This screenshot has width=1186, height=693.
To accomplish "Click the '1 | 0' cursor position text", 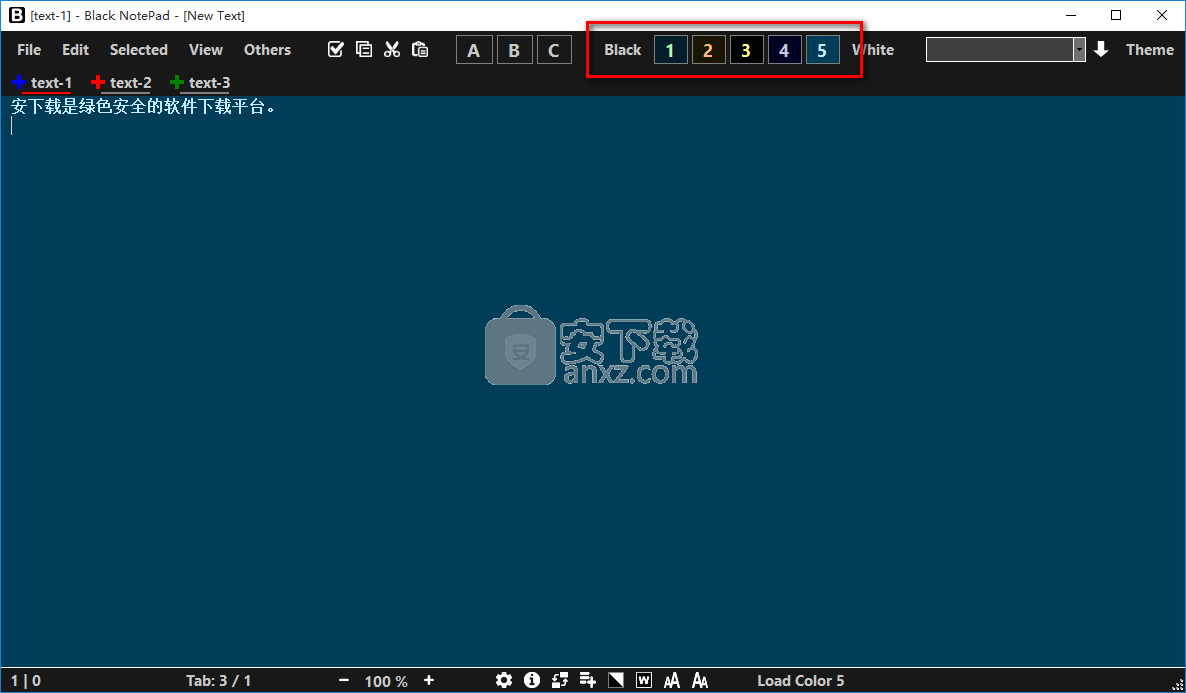I will tap(26, 681).
